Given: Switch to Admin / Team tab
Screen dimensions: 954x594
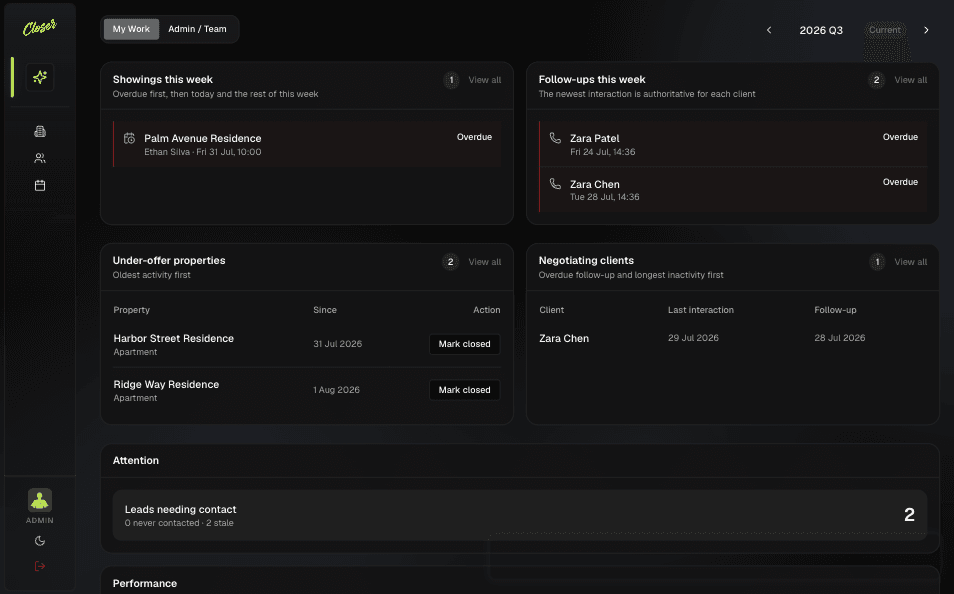Looking at the screenshot, I should tap(197, 29).
